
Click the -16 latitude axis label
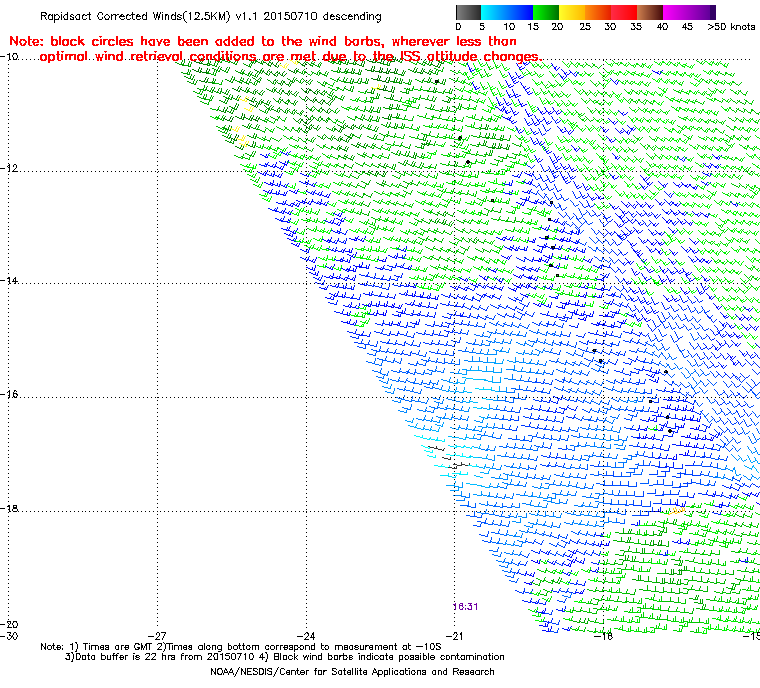coord(9,394)
